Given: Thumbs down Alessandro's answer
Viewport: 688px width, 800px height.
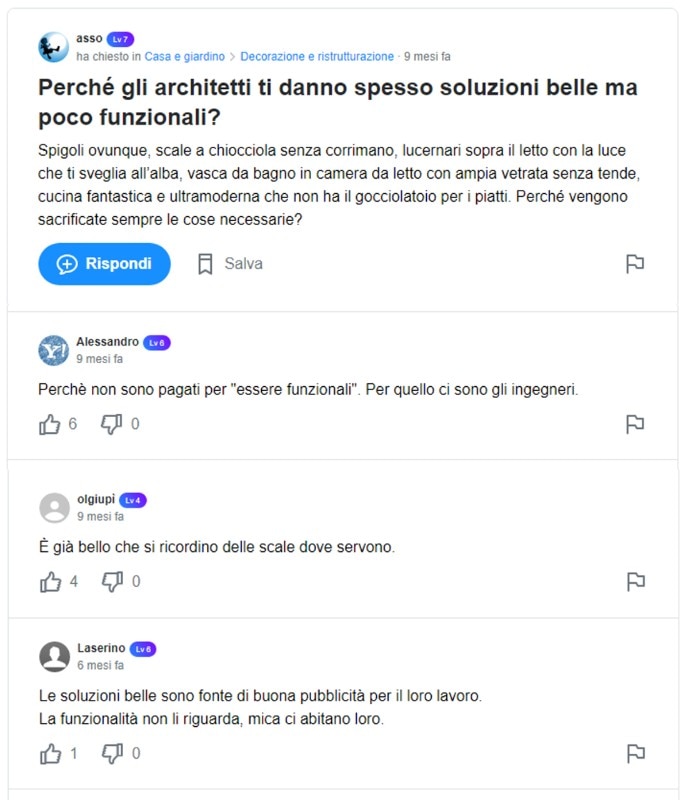Looking at the screenshot, I should (x=112, y=424).
